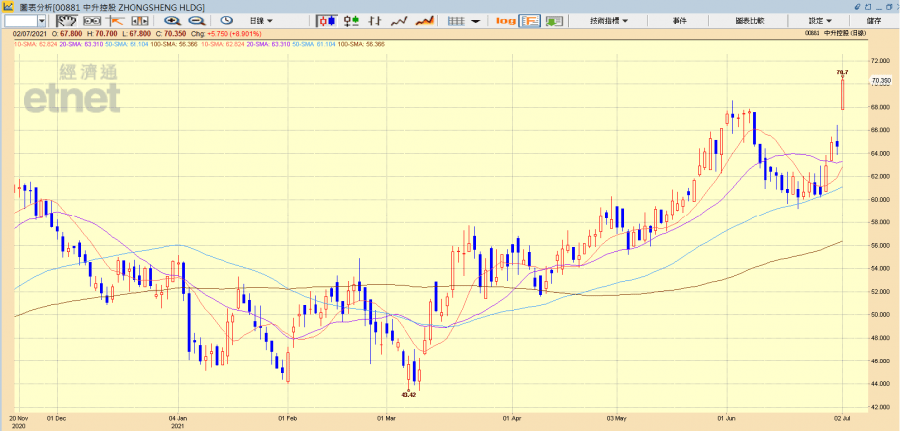This screenshot has height=431, width=900.
Task: Open the stock code combo box arrow
Action: [41, 20]
